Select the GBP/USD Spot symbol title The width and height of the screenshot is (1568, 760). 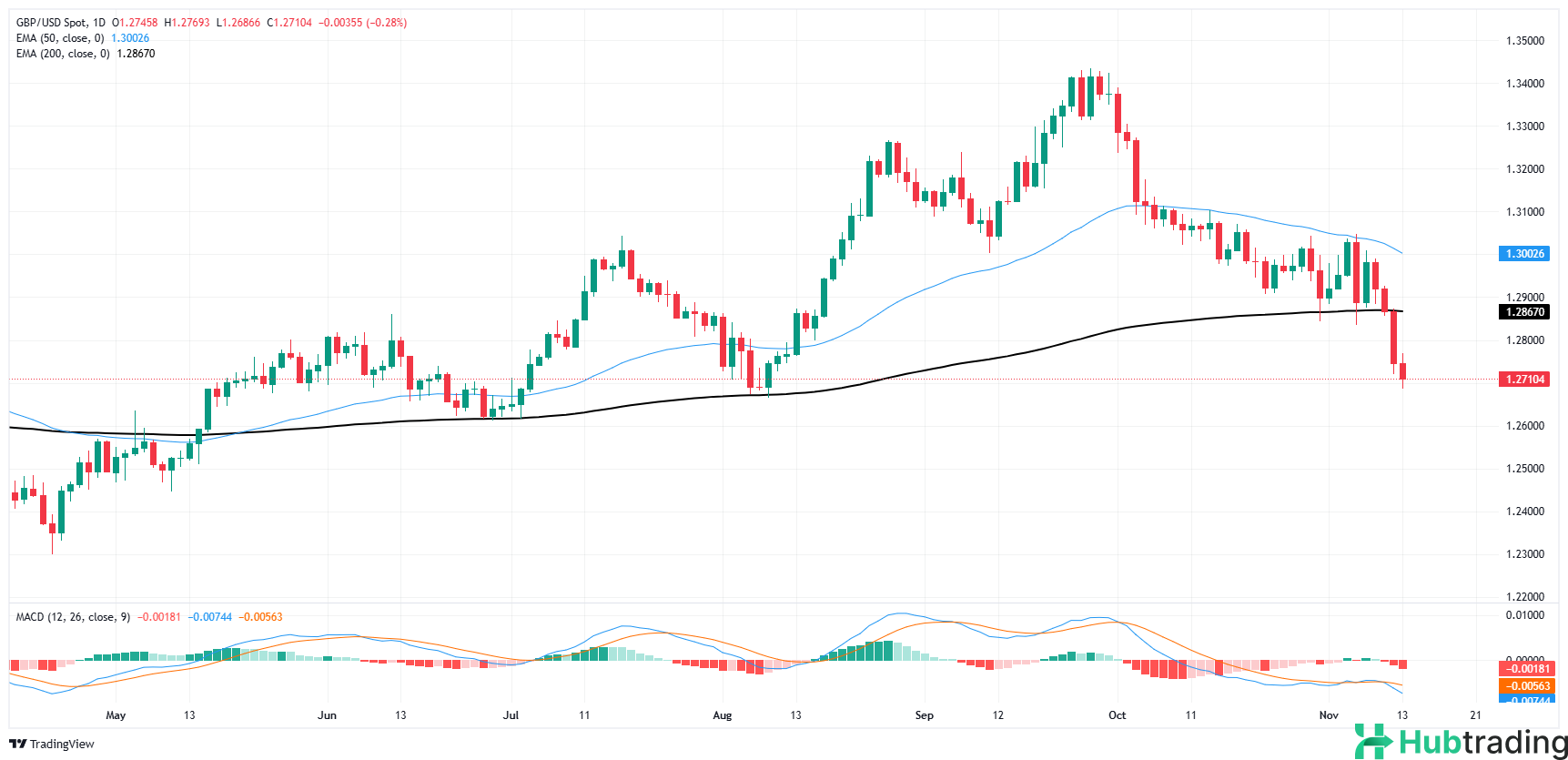[x=60, y=23]
